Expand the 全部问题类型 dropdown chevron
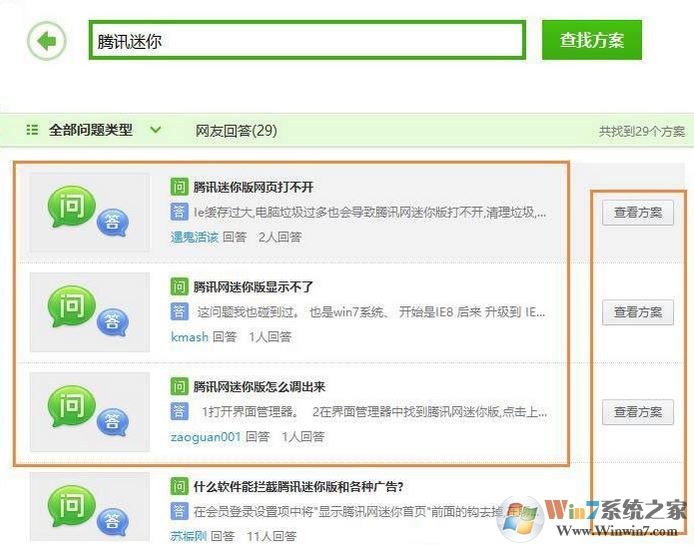Image resolution: width=694 pixels, height=545 pixels. (155, 129)
